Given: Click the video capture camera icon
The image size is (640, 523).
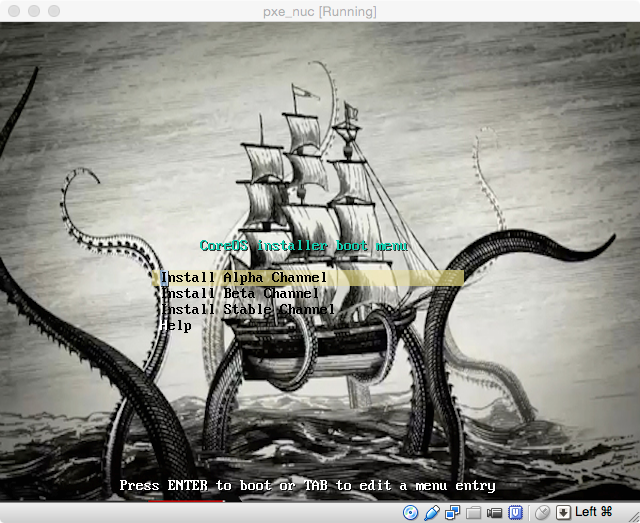Looking at the screenshot, I should [494, 512].
